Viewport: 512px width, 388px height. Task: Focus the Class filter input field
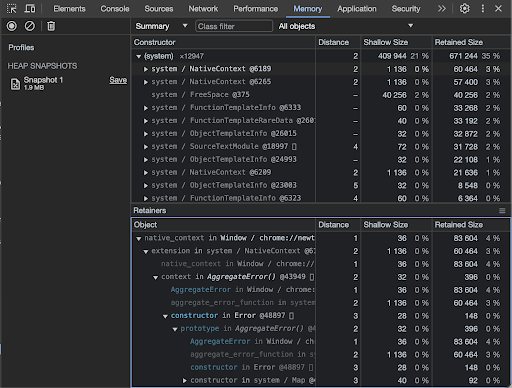pos(234,26)
